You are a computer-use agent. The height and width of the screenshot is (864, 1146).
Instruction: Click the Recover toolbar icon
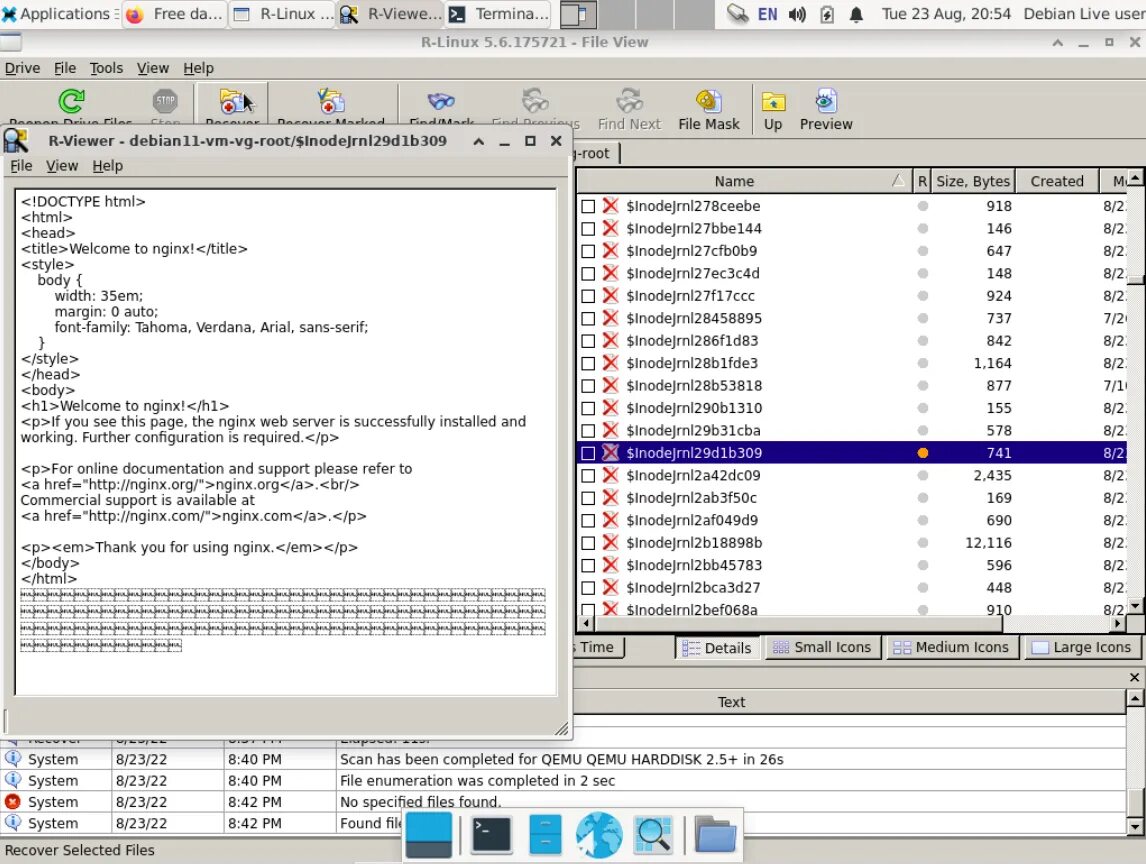coord(232,102)
